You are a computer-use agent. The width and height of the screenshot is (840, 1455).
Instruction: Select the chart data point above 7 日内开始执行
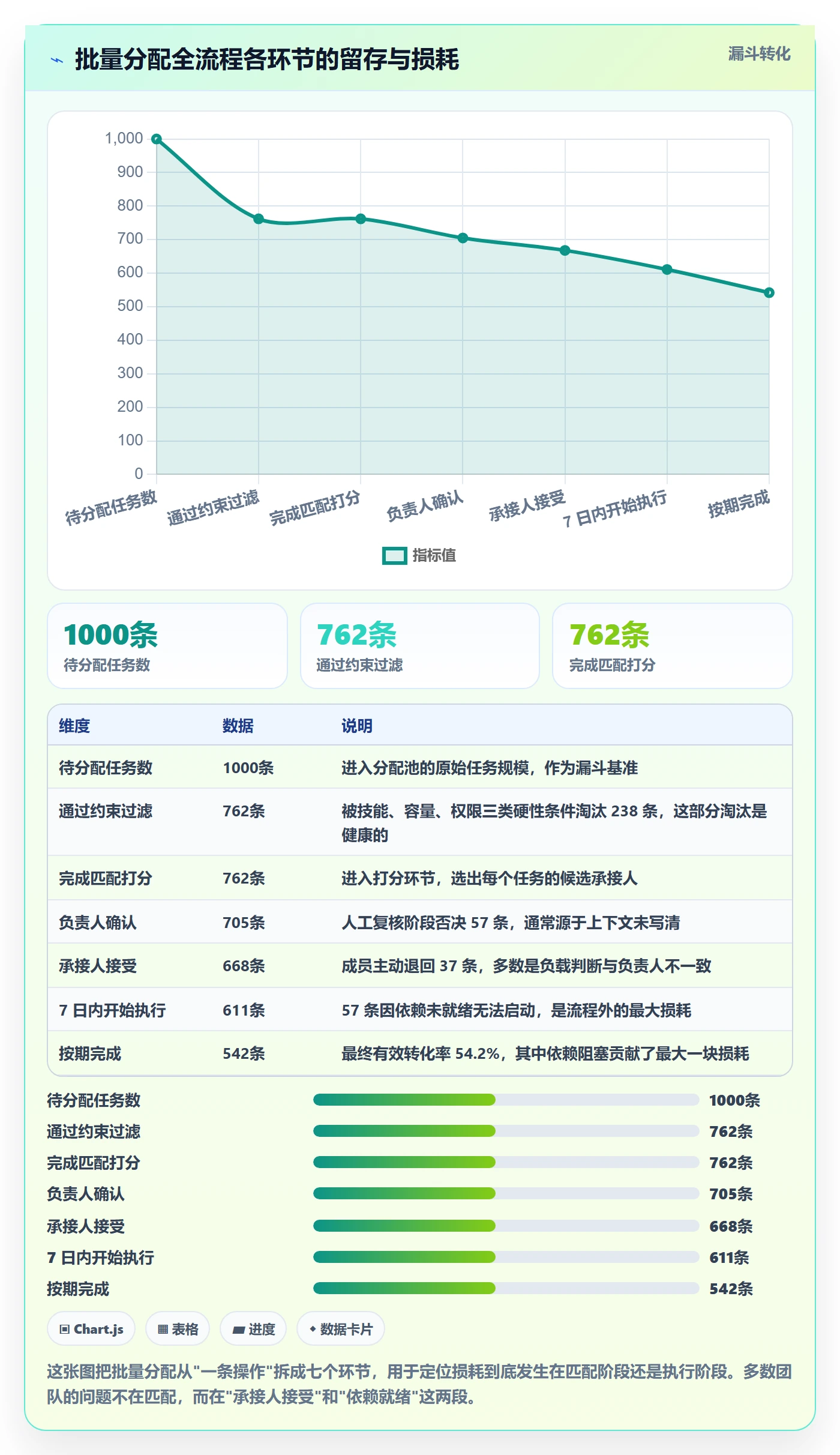coord(667,270)
